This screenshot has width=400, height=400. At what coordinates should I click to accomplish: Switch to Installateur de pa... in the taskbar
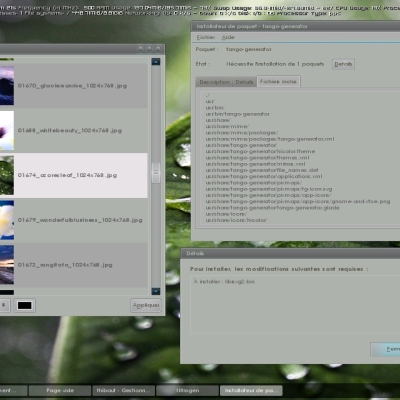[251, 390]
